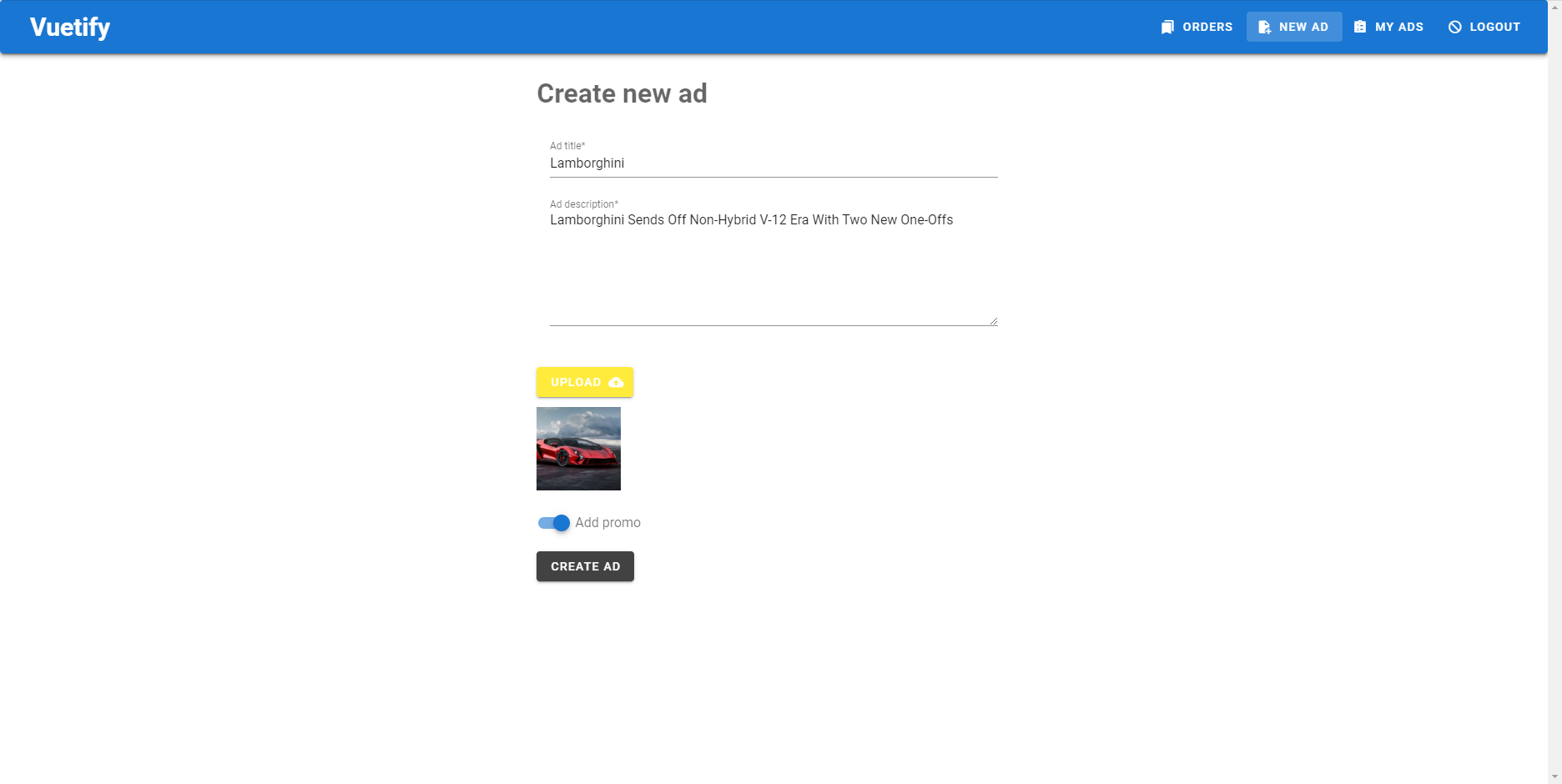Submit with the CREATE AD button

[x=585, y=566]
